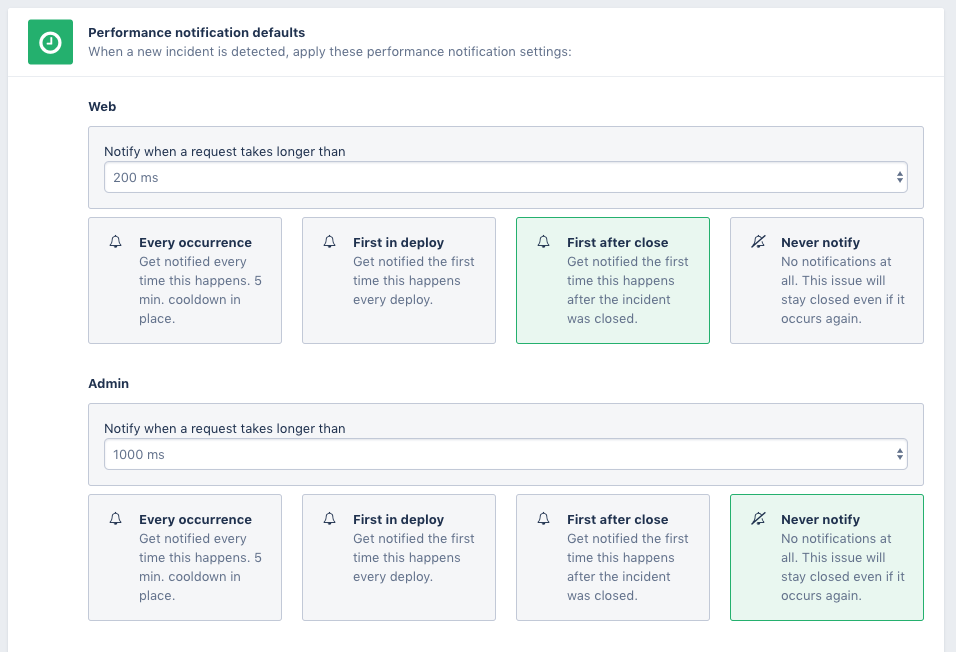Click the arrows on Admin threshold select
The height and width of the screenshot is (652, 956).
point(900,454)
